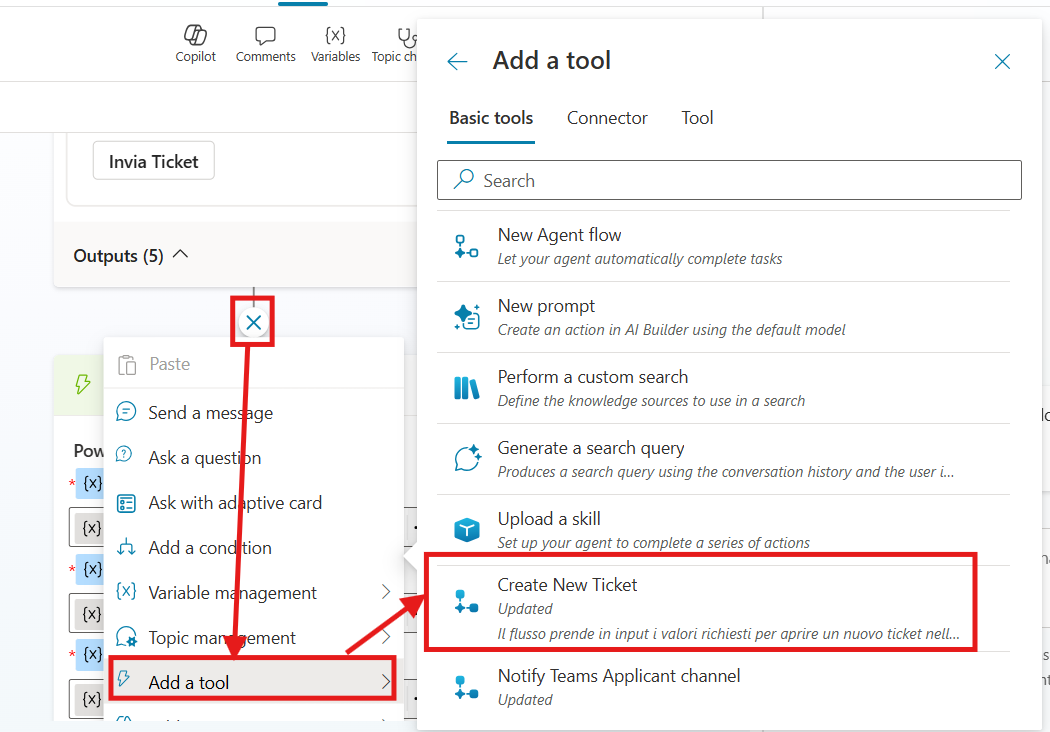Click the back arrow in Add a tool
The image size is (1050, 732).
(457, 62)
